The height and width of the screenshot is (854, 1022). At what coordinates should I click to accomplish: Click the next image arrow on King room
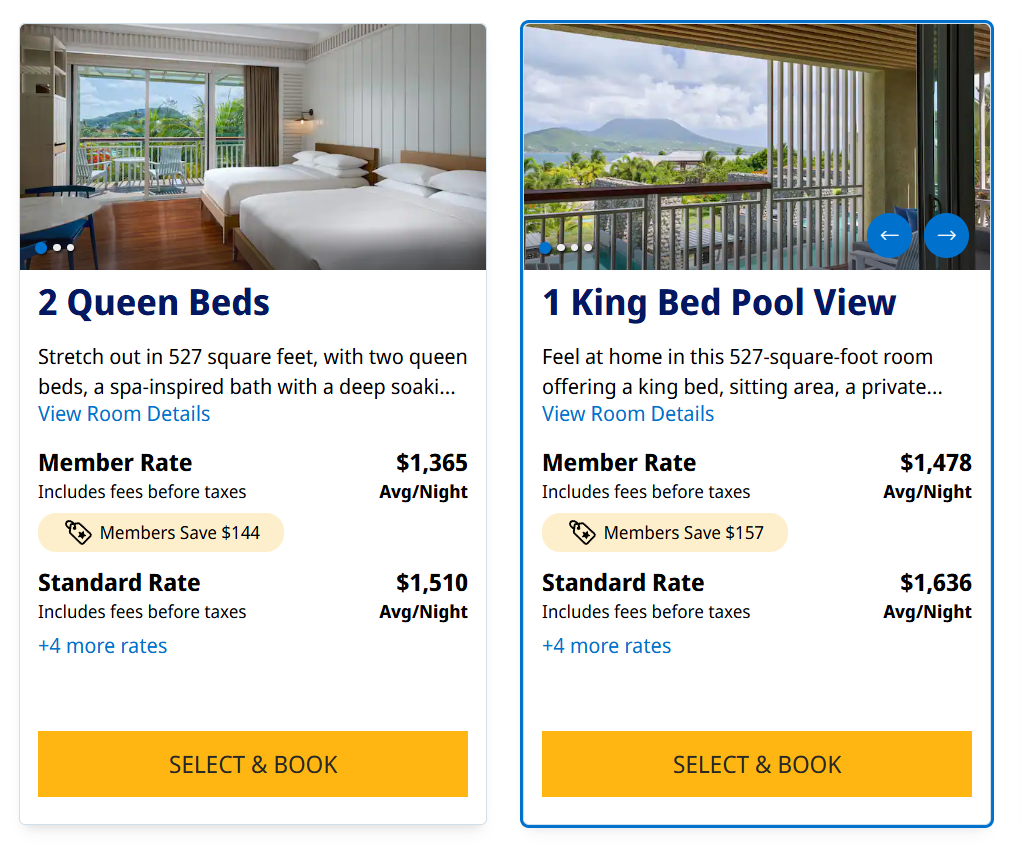click(x=946, y=236)
